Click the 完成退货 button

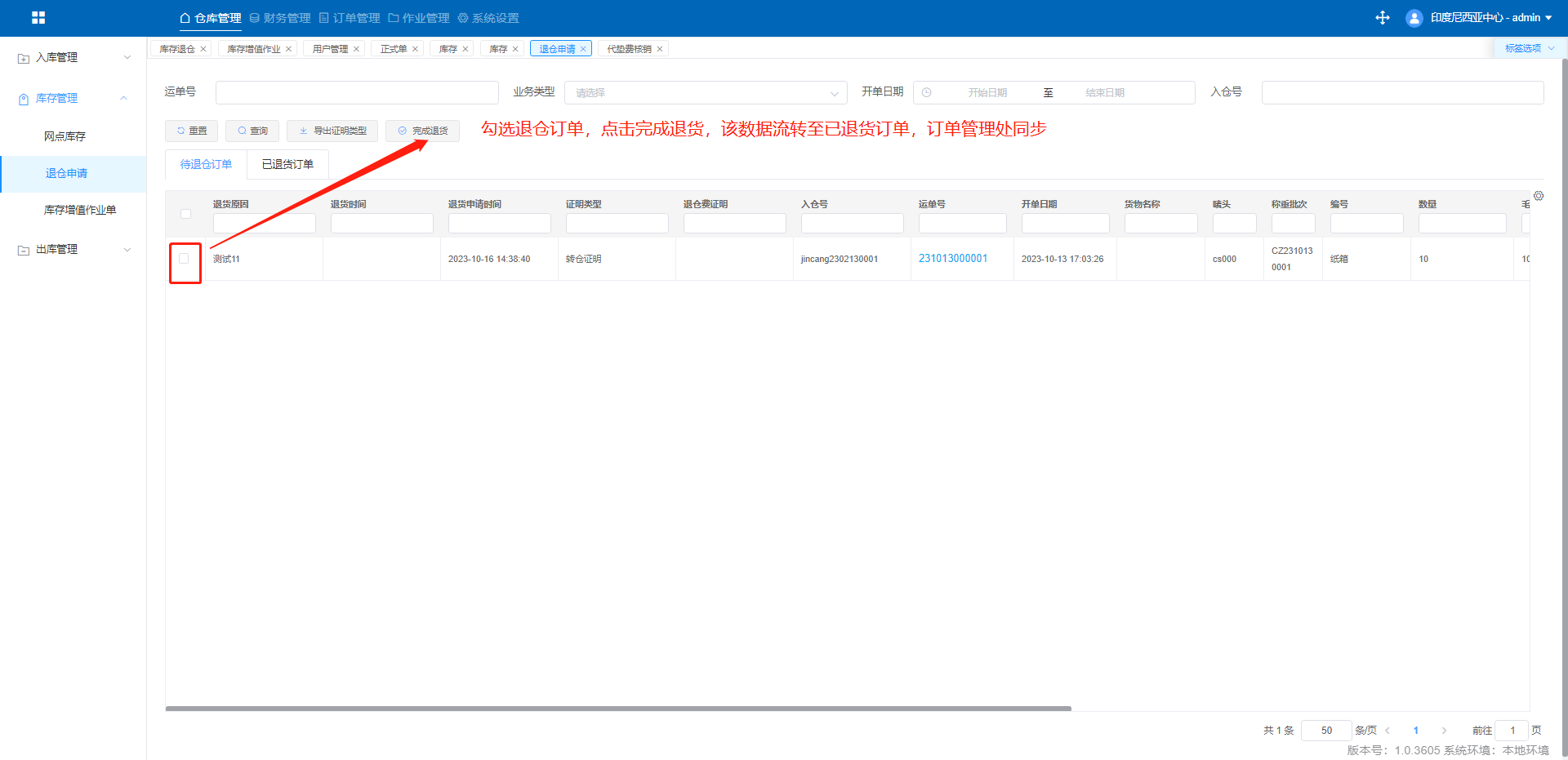tap(422, 131)
